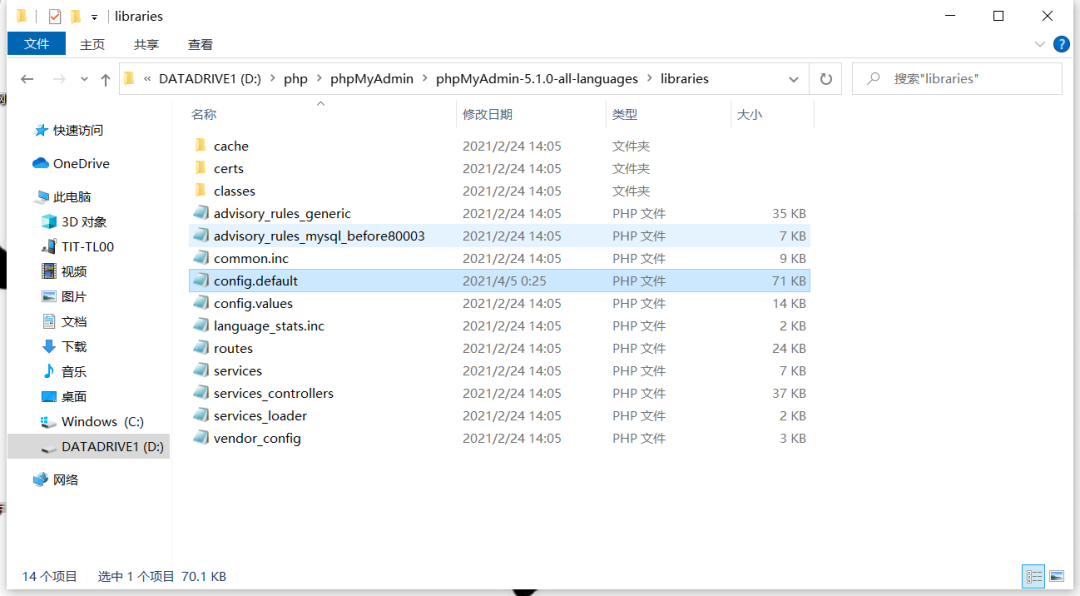Select services PHP file icon
Viewport: 1080px width, 596px height.
(200, 370)
